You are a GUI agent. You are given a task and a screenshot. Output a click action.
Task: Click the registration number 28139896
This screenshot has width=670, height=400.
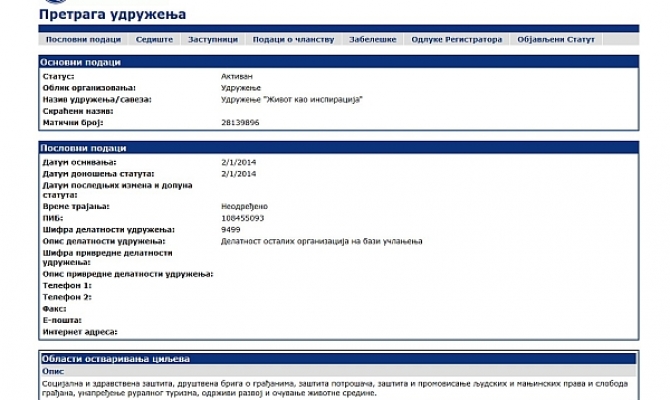(240, 122)
